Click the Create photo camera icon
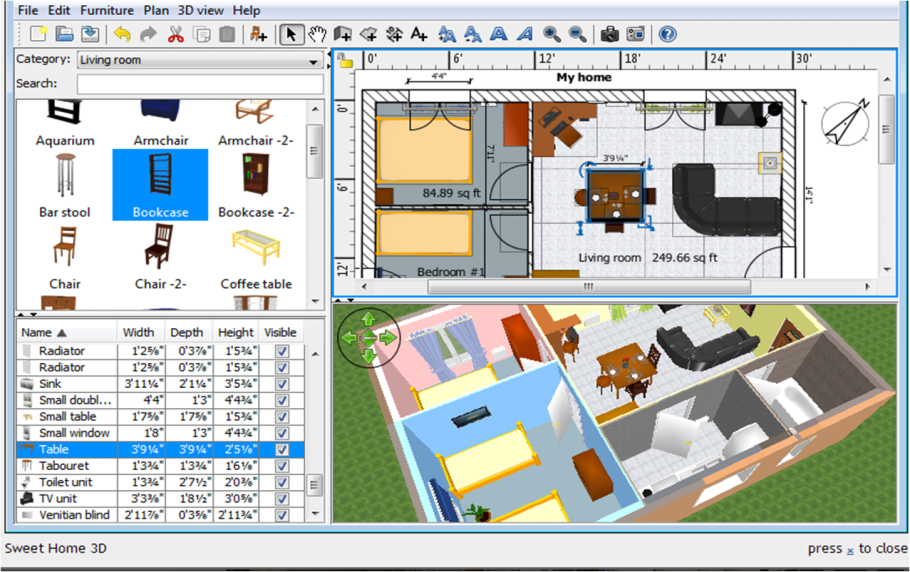The image size is (910, 572). coord(609,35)
